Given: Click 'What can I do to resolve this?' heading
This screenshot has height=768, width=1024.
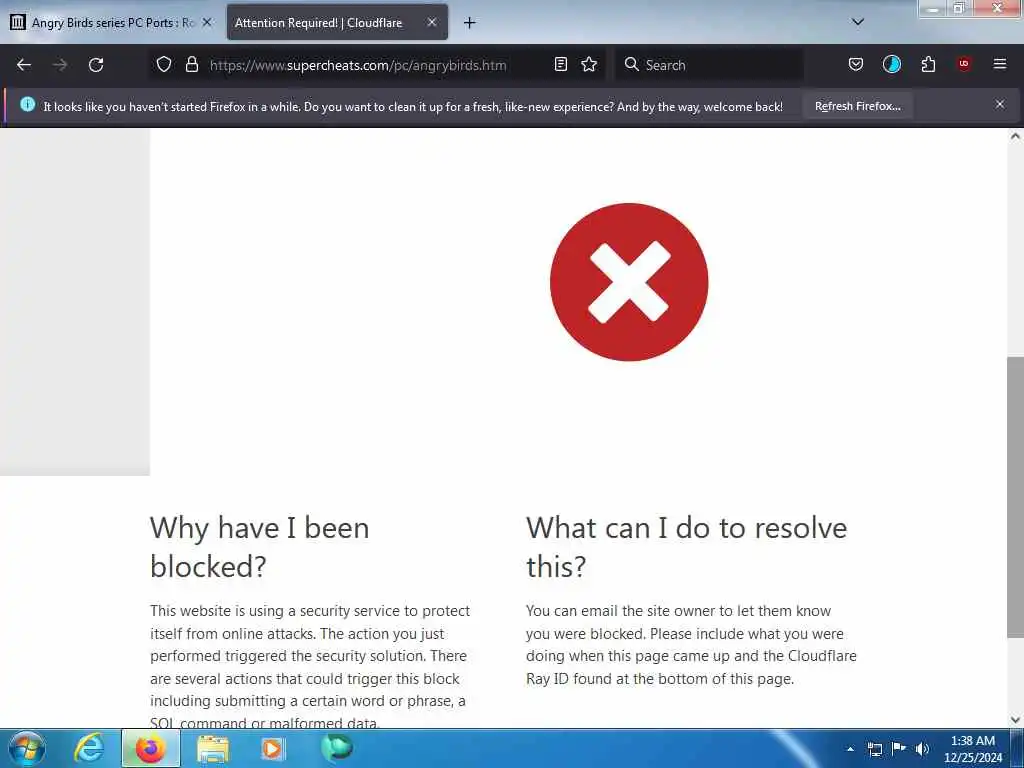Looking at the screenshot, I should click(686, 547).
